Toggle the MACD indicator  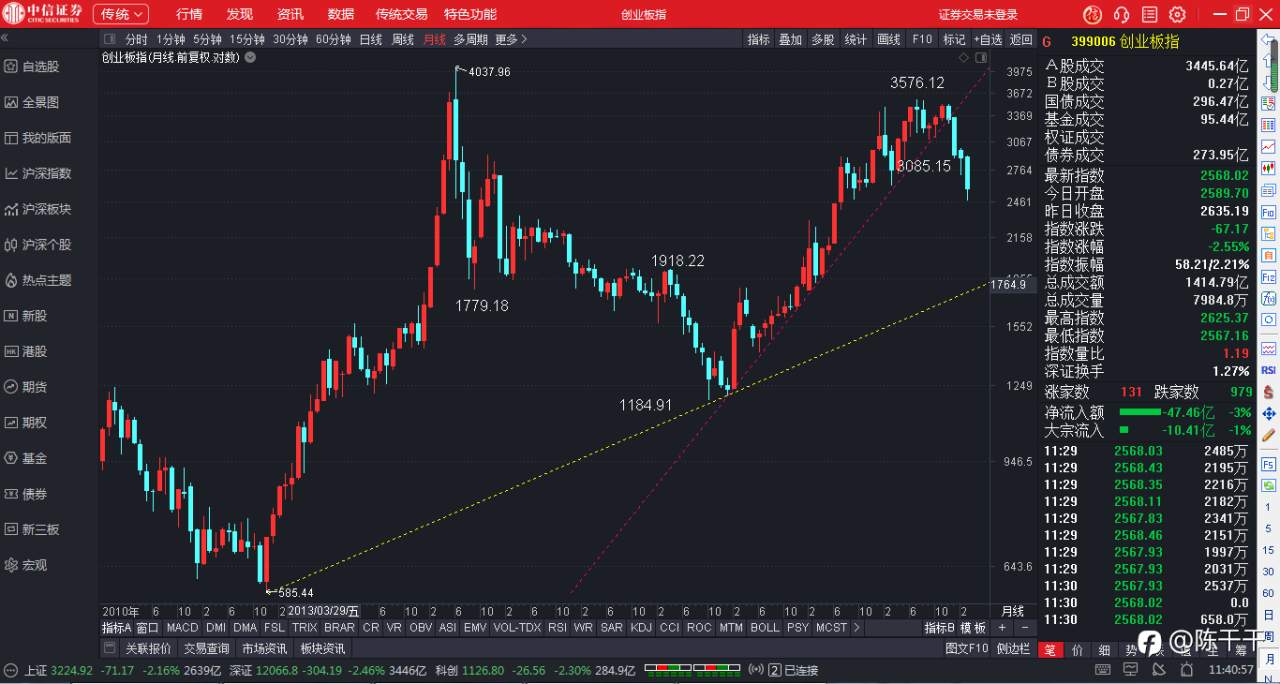click(x=183, y=628)
